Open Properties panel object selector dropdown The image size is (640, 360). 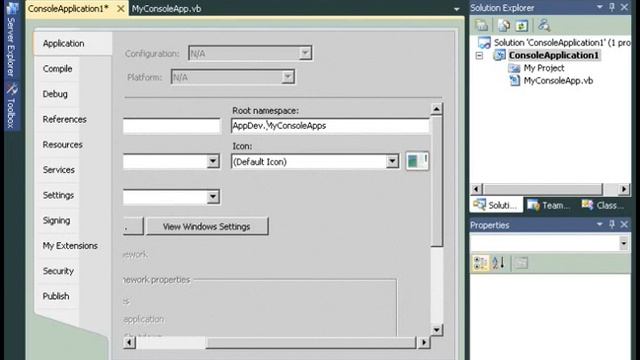tap(623, 243)
